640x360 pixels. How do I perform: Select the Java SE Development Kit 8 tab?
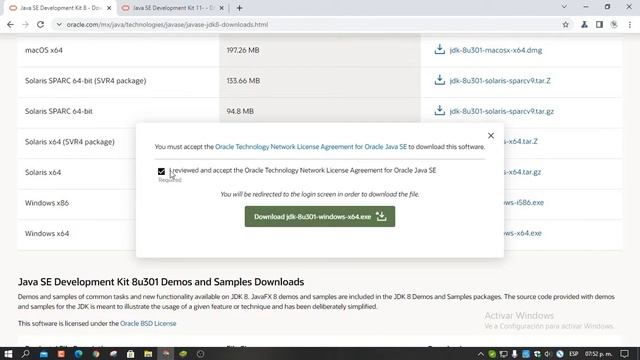tap(56, 8)
